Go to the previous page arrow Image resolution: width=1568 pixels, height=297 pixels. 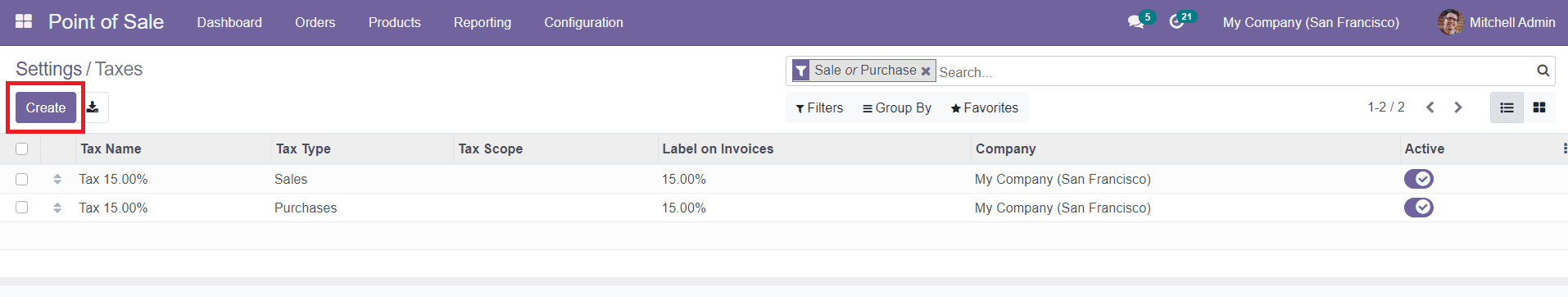point(1430,107)
